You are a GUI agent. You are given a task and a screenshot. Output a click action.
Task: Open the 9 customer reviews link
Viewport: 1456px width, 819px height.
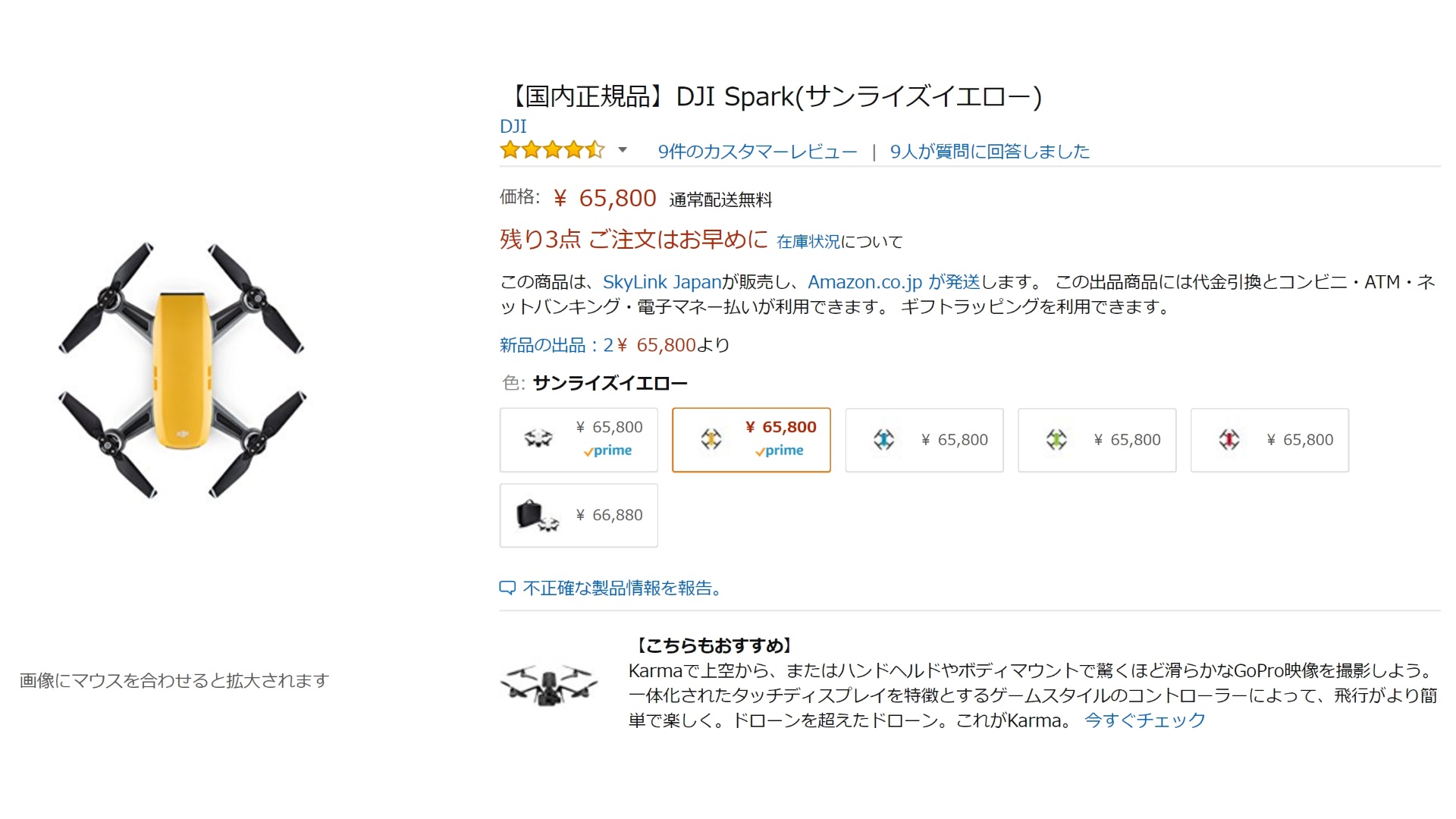[757, 152]
